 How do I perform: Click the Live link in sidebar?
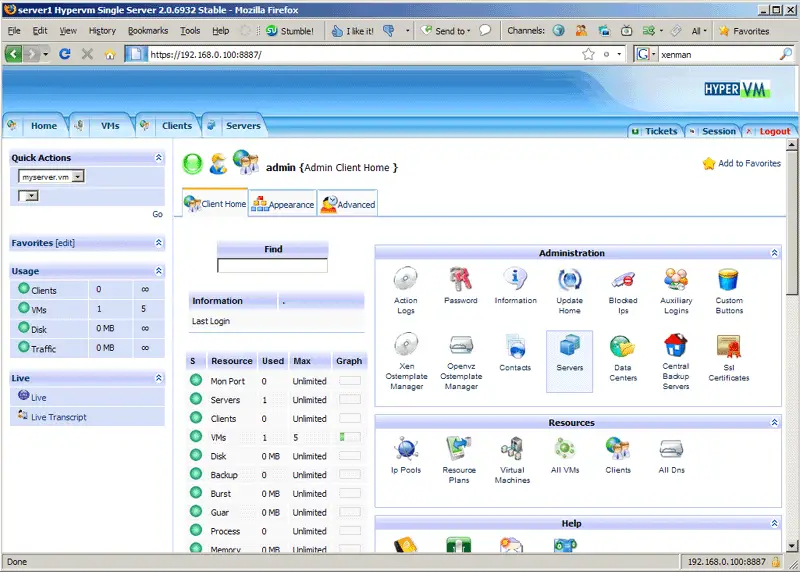click(x=38, y=397)
